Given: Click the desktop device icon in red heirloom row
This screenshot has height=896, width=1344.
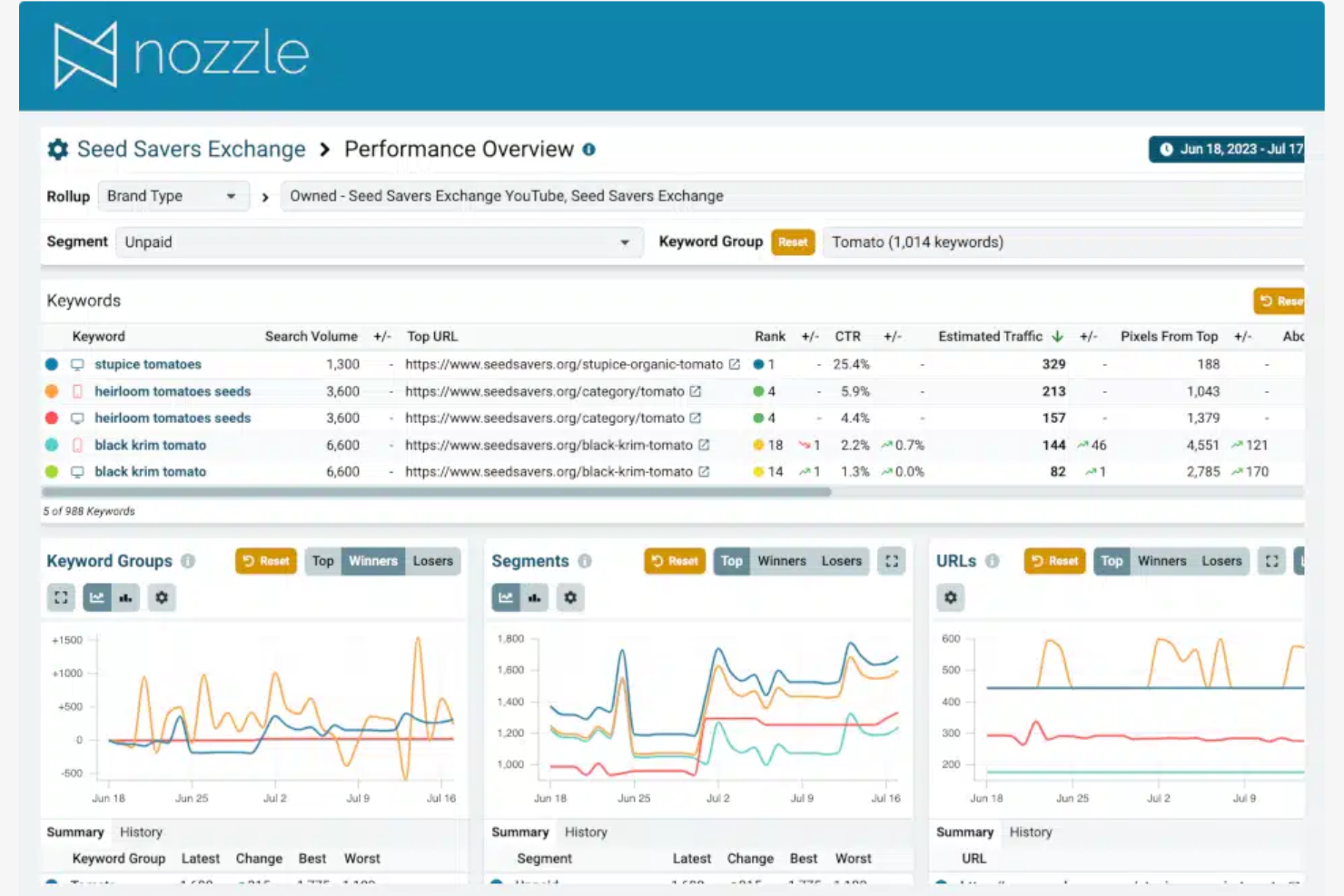Looking at the screenshot, I should click(77, 418).
